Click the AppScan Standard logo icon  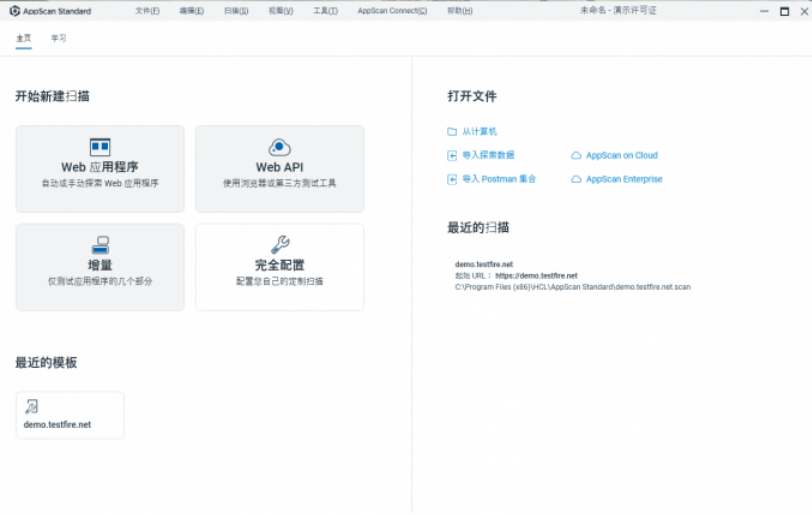(14, 11)
